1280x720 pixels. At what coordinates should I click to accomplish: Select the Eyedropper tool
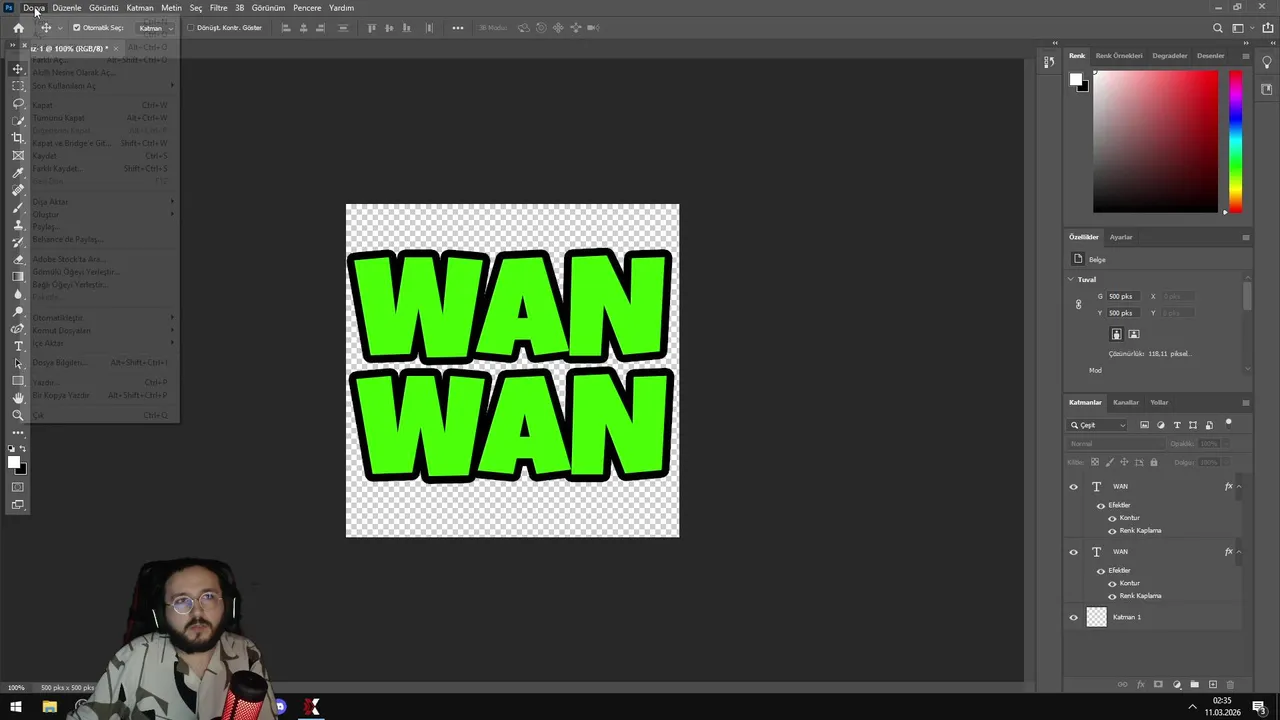coord(18,173)
